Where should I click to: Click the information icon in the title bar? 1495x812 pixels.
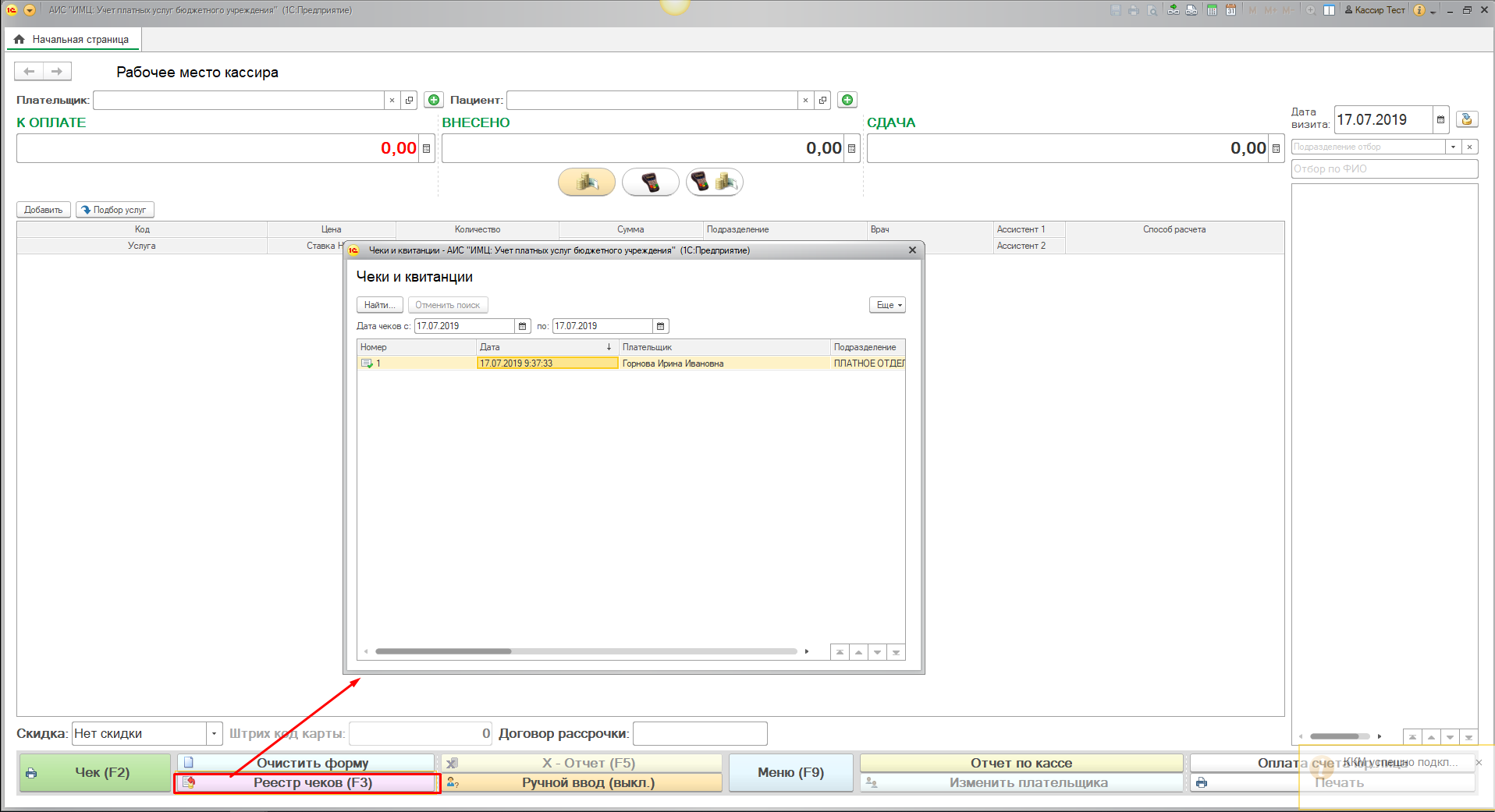click(x=1419, y=10)
